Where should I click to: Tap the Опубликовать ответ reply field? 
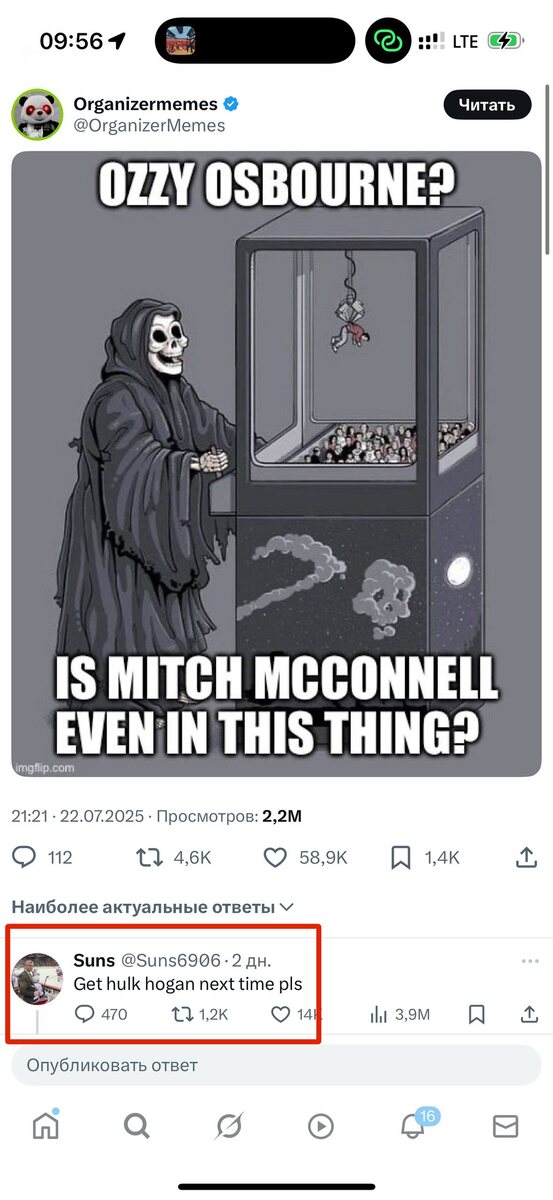point(276,1065)
